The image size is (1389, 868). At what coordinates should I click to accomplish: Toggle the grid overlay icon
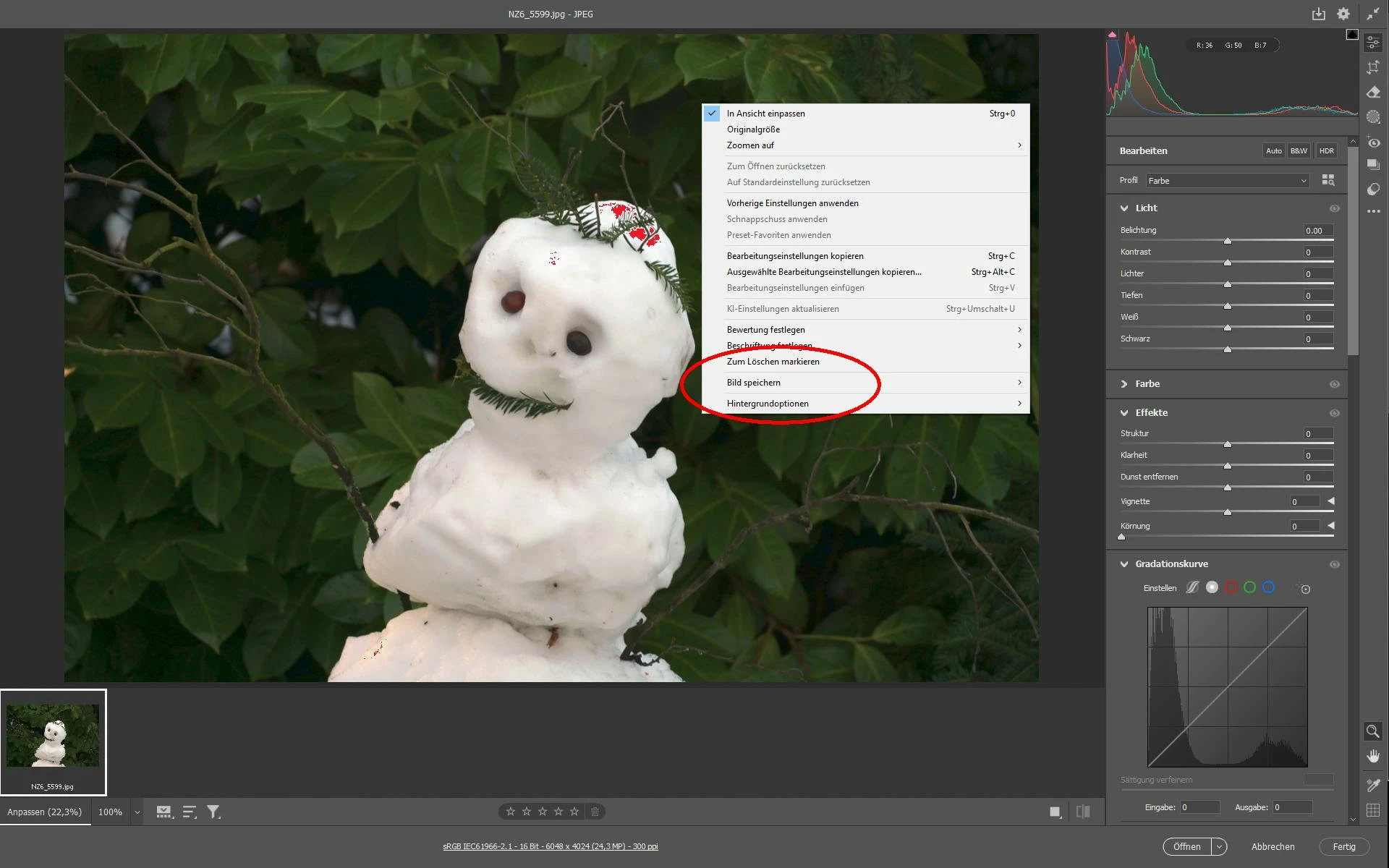pos(1372,810)
